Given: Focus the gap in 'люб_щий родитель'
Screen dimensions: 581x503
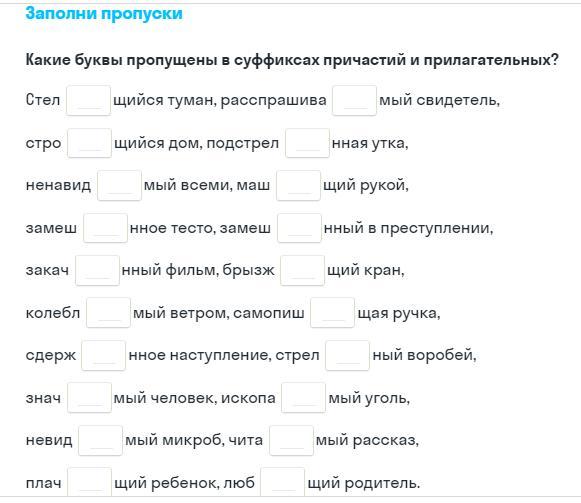Looking at the screenshot, I should click(282, 482).
